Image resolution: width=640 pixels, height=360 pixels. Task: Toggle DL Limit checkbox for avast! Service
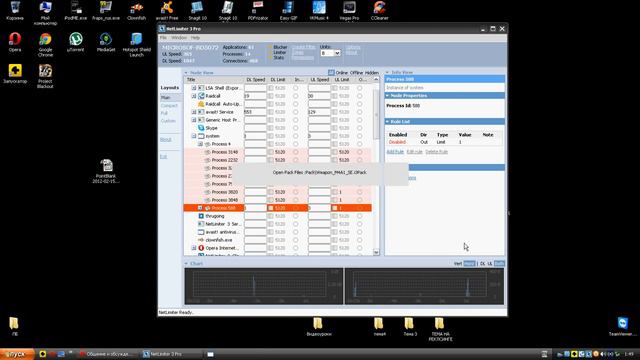point(271,112)
